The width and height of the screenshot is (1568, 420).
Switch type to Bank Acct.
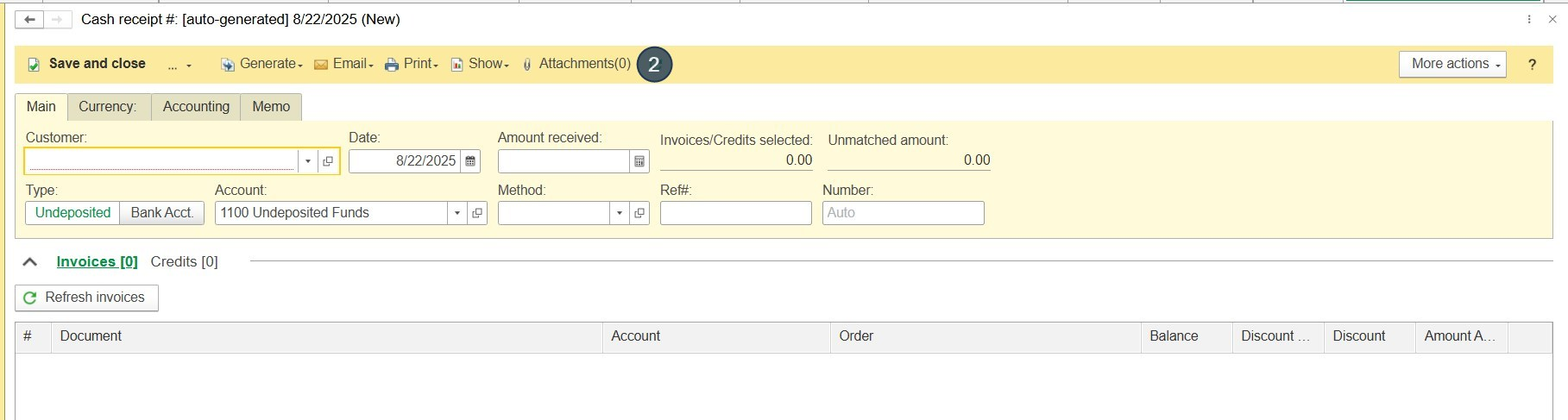pyautogui.click(x=162, y=213)
